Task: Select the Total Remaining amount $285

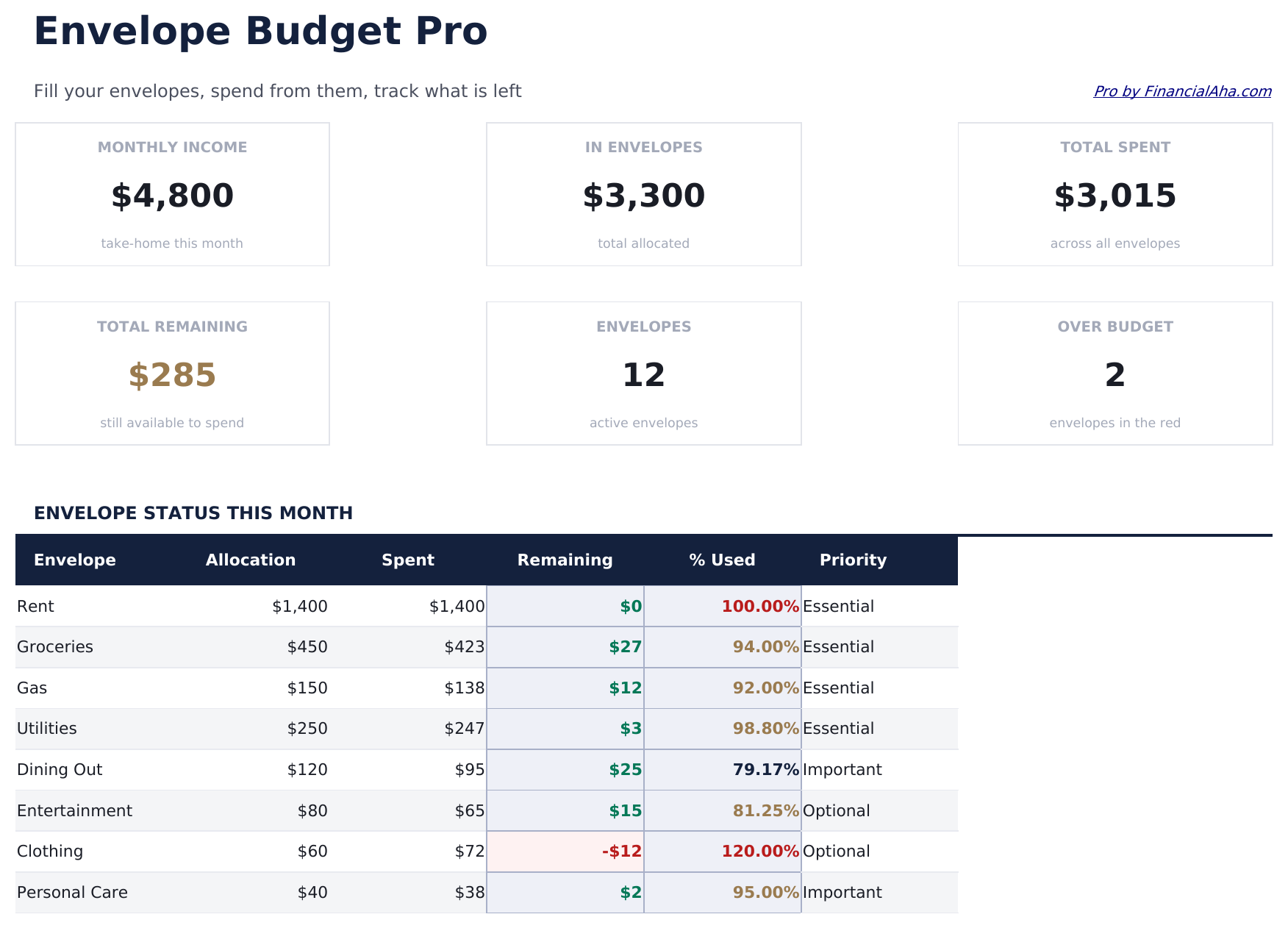Action: (172, 374)
